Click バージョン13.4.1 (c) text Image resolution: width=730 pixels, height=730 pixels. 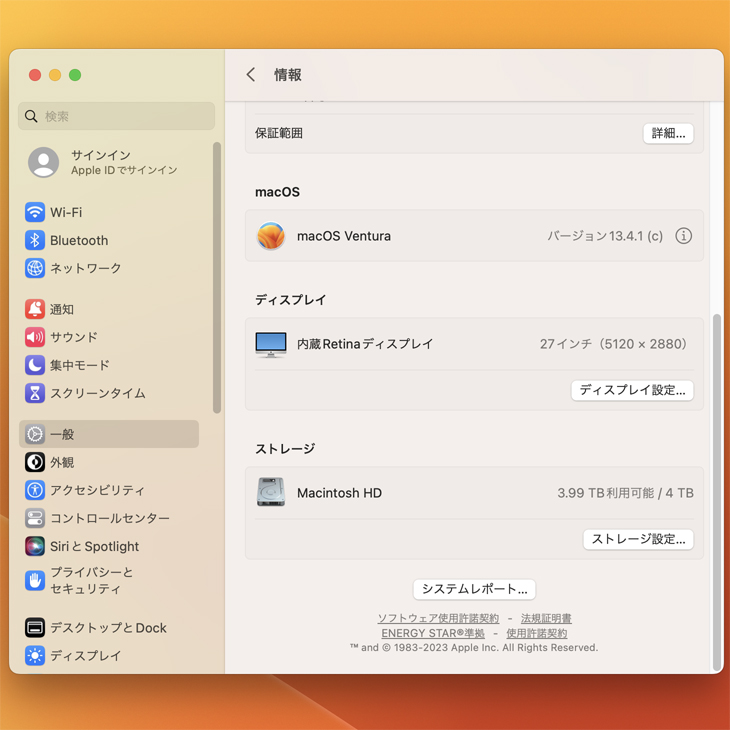coord(605,236)
